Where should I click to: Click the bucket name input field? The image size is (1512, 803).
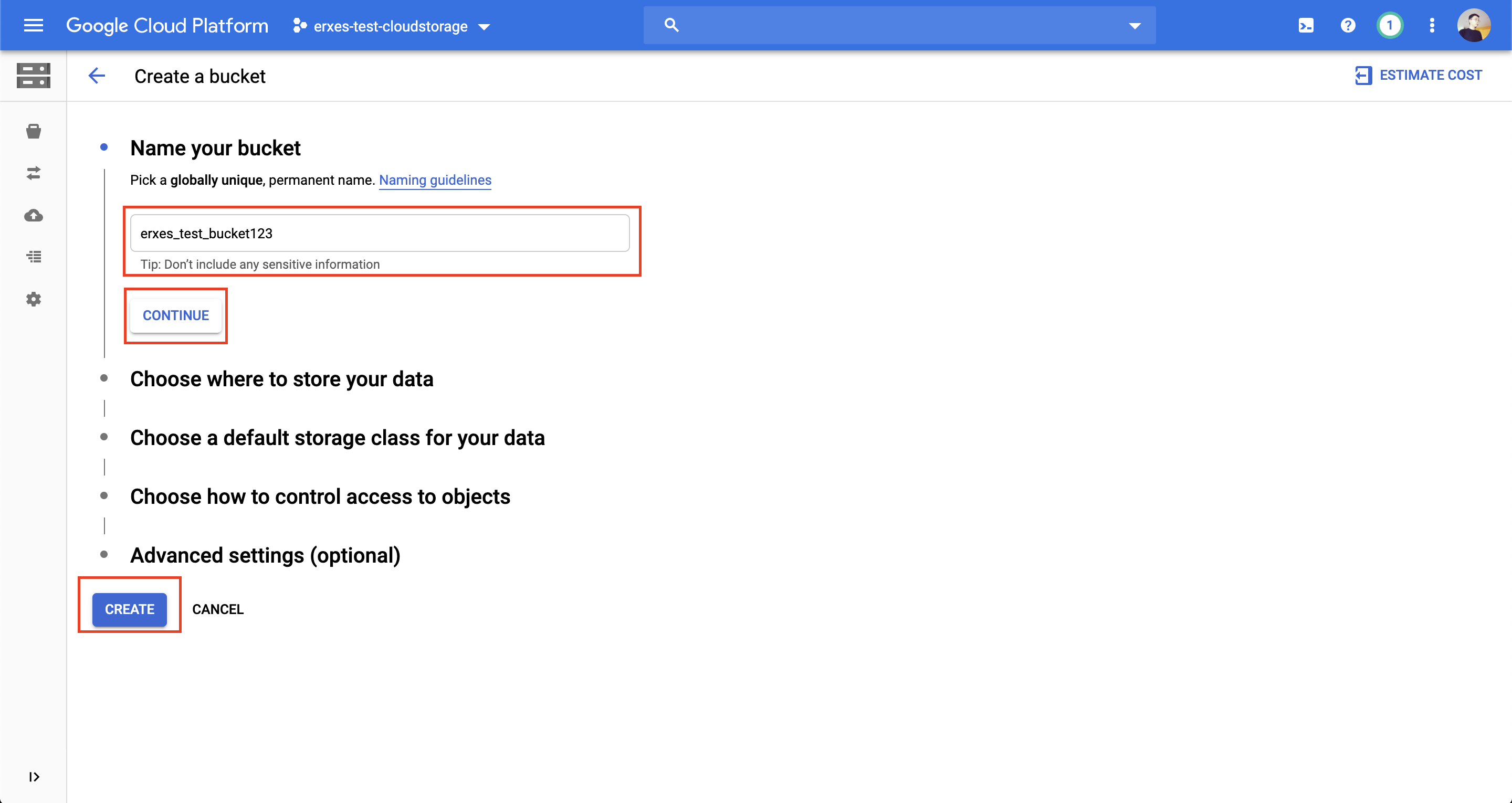pyautogui.click(x=380, y=233)
